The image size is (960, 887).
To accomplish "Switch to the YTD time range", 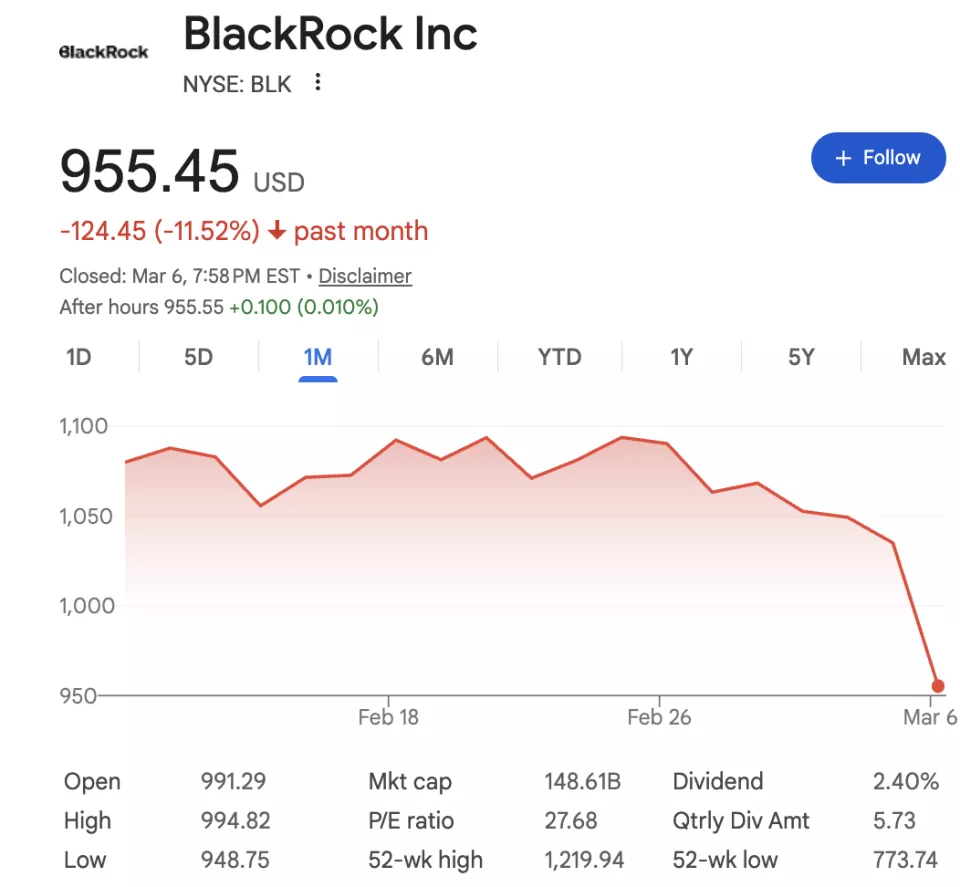I will coord(559,357).
